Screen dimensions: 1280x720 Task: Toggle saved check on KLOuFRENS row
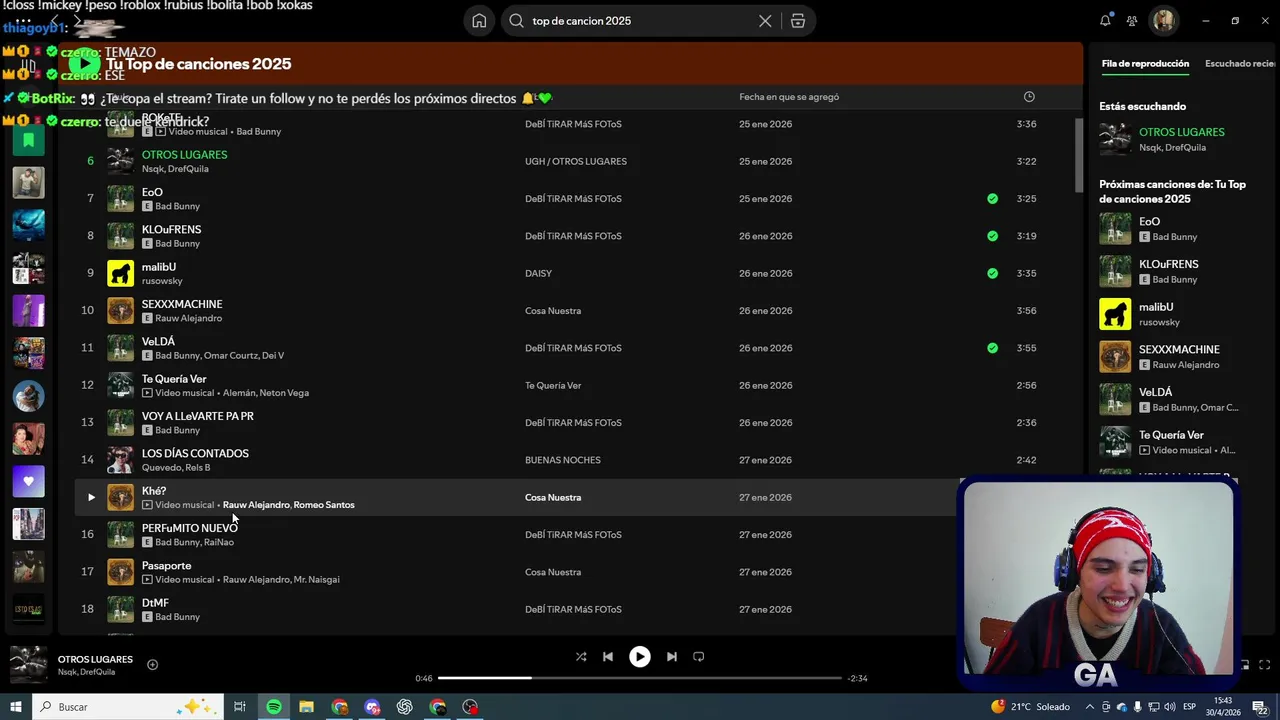pos(992,236)
